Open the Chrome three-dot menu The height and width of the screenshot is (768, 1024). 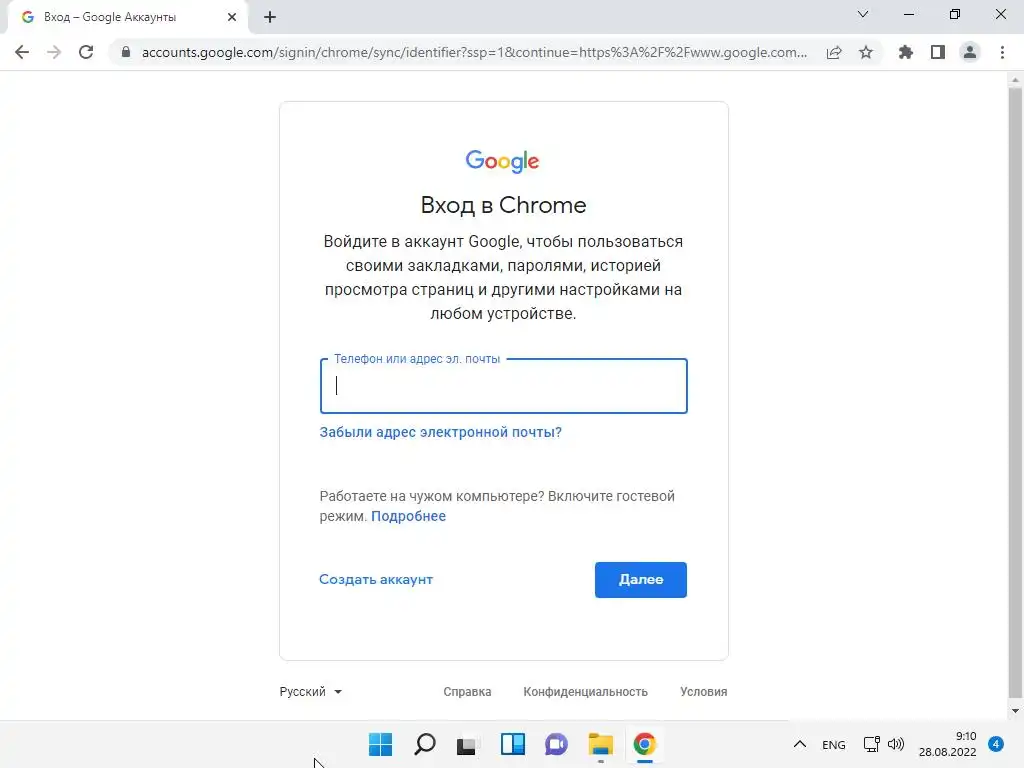[x=1002, y=52]
